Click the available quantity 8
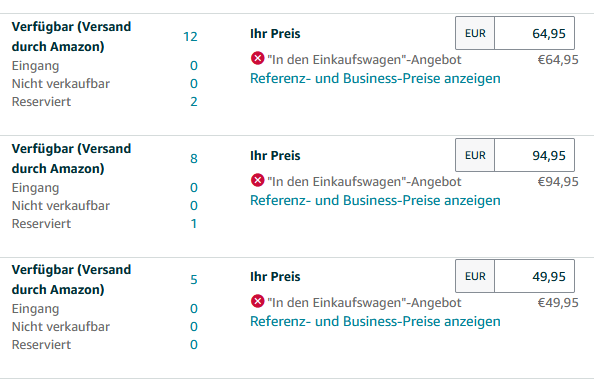 (194, 159)
